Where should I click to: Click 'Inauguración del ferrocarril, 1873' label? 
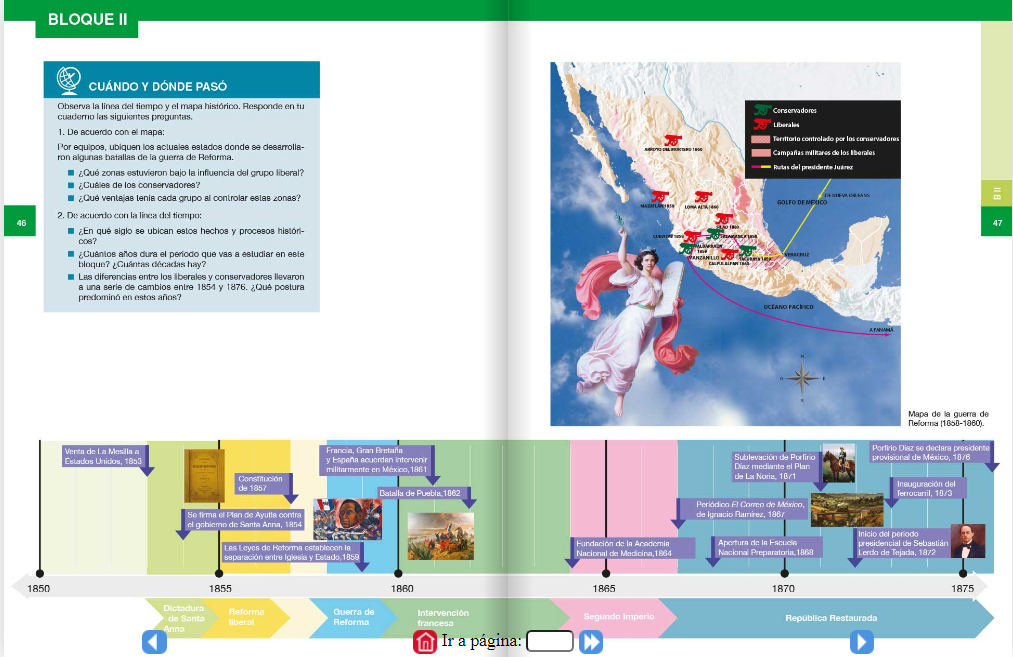(928, 488)
